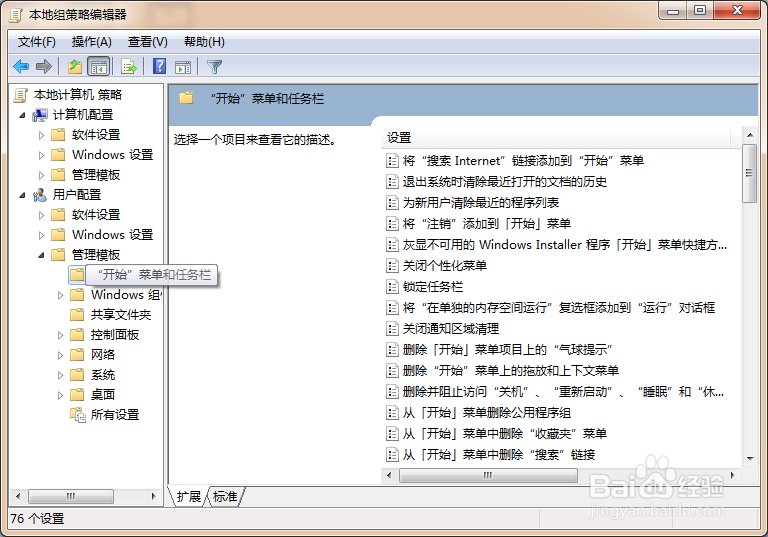Click the Up one level folder icon

(75, 66)
